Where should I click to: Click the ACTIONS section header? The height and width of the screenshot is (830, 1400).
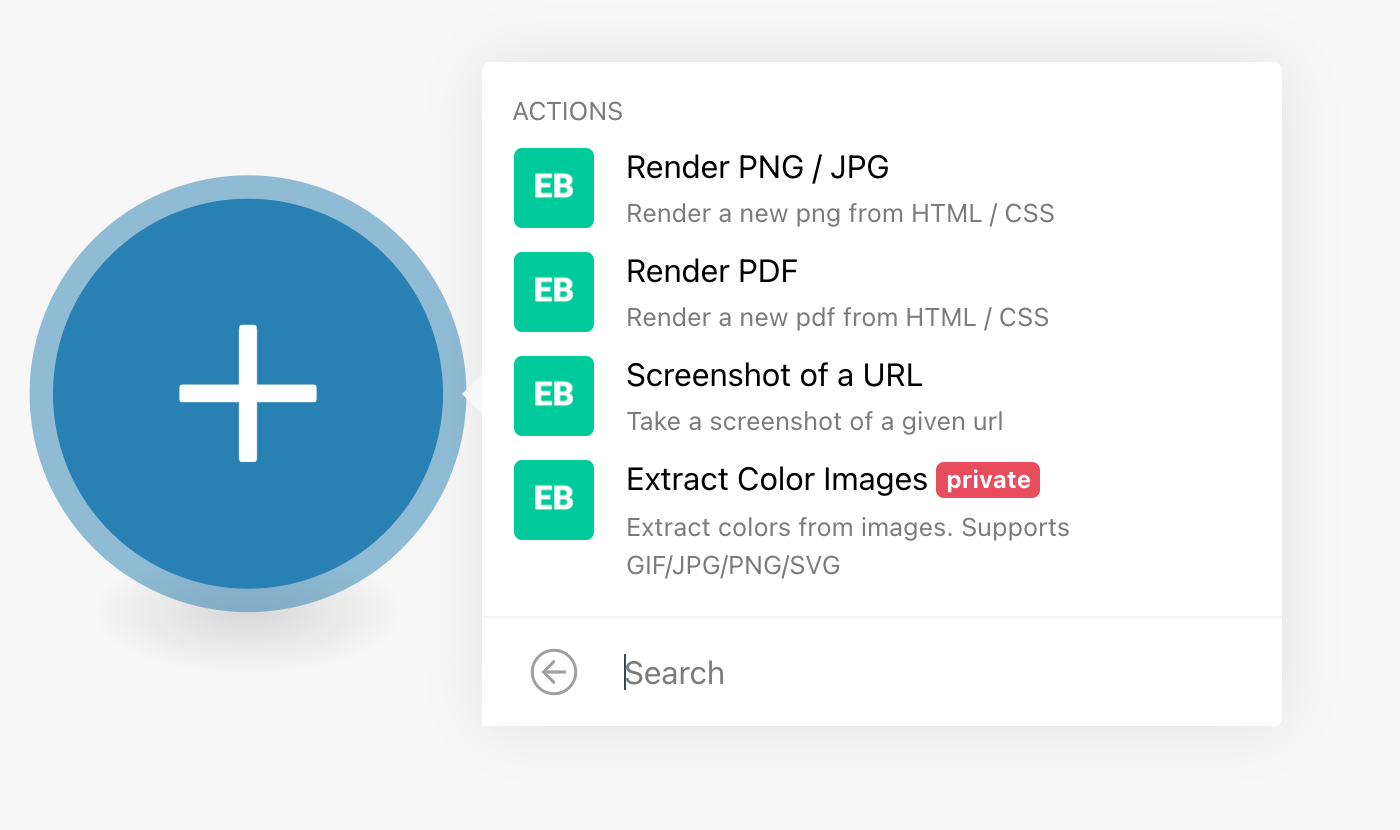[x=567, y=111]
